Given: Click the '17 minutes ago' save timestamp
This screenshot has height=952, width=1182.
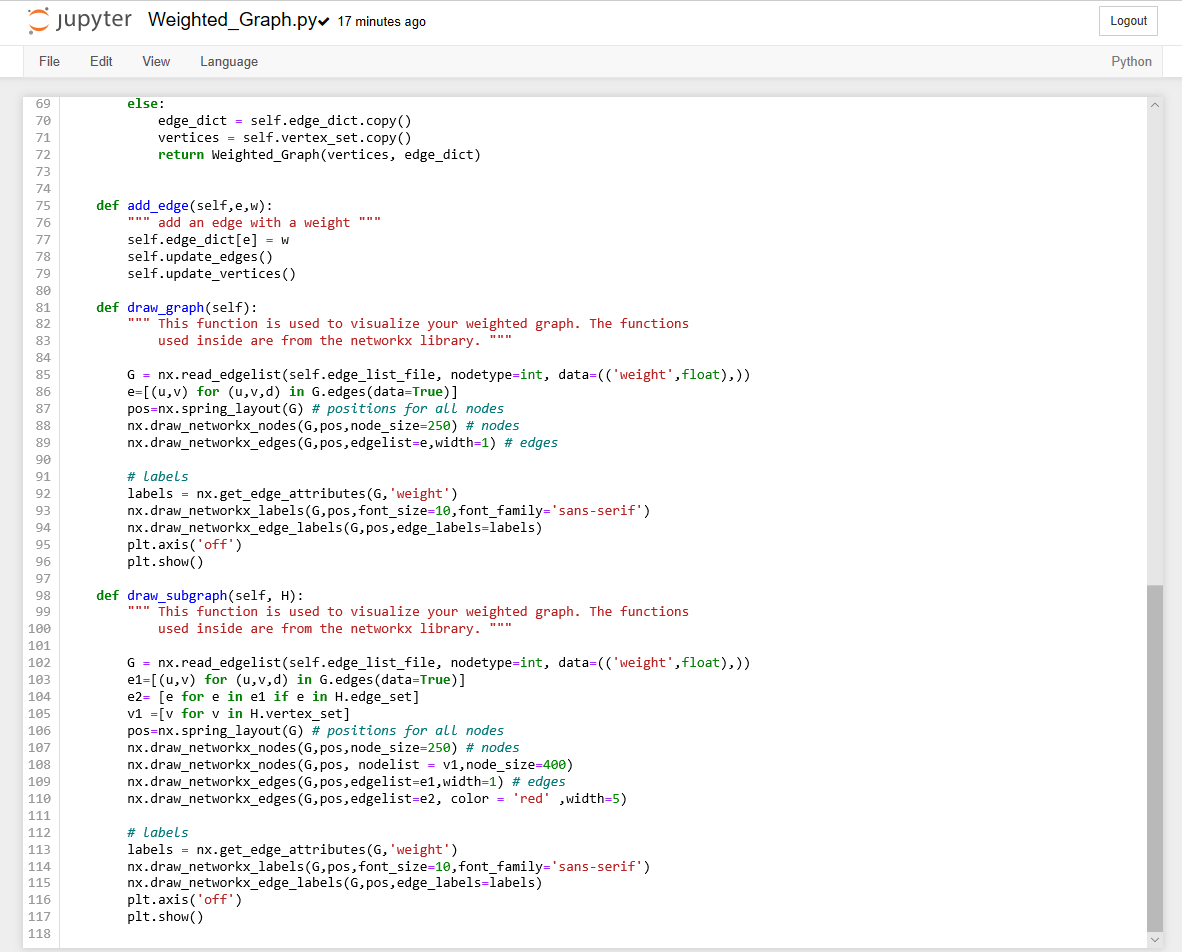Looking at the screenshot, I should point(381,22).
